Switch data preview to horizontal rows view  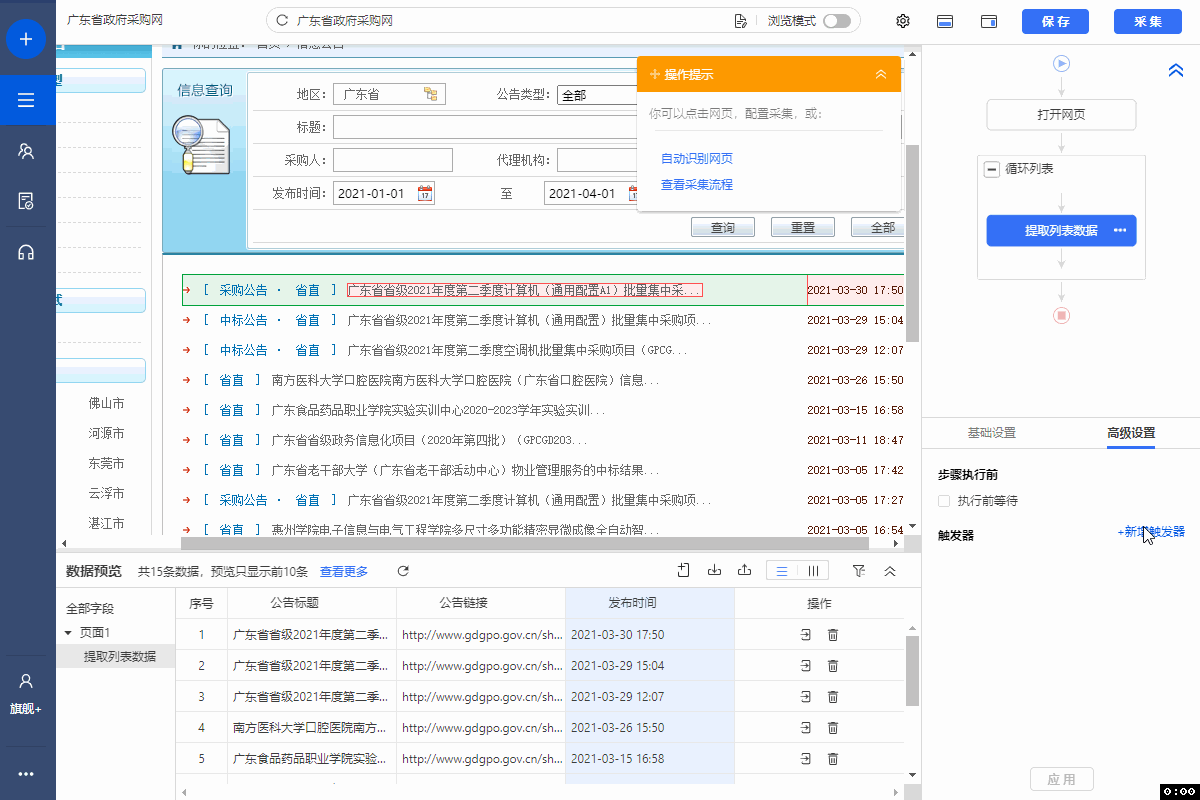[782, 571]
